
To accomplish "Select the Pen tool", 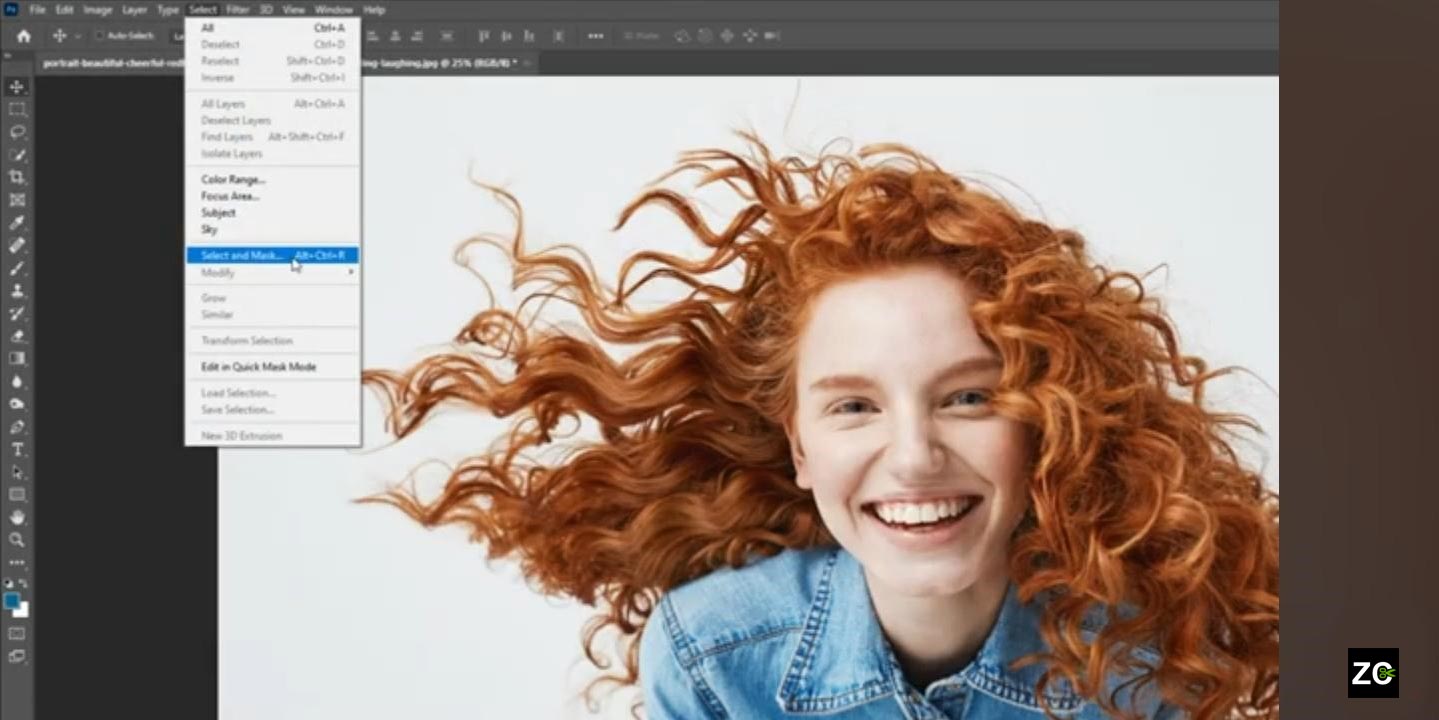I will click(x=17, y=427).
